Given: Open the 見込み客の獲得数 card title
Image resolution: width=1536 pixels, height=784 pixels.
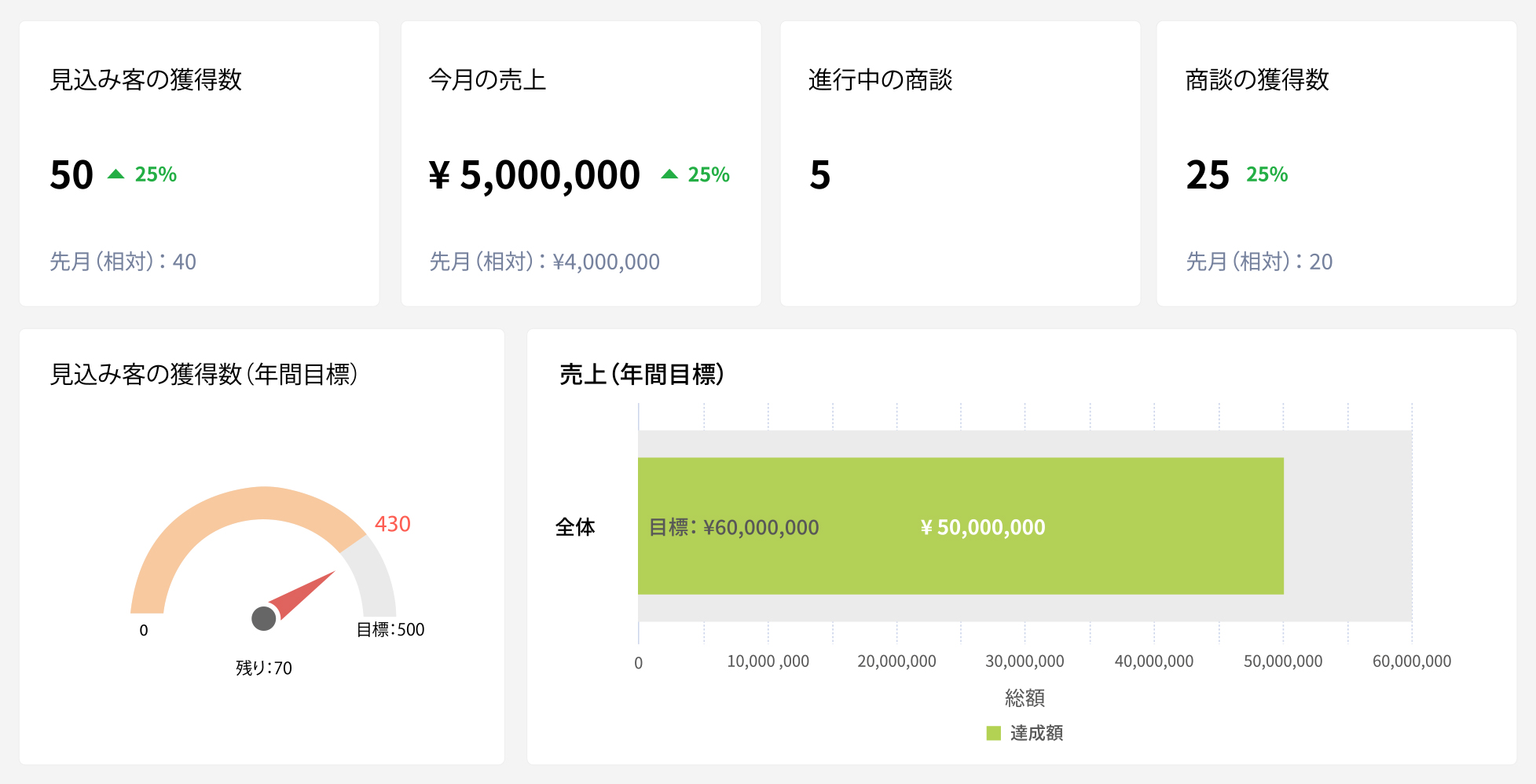Looking at the screenshot, I should click(146, 79).
